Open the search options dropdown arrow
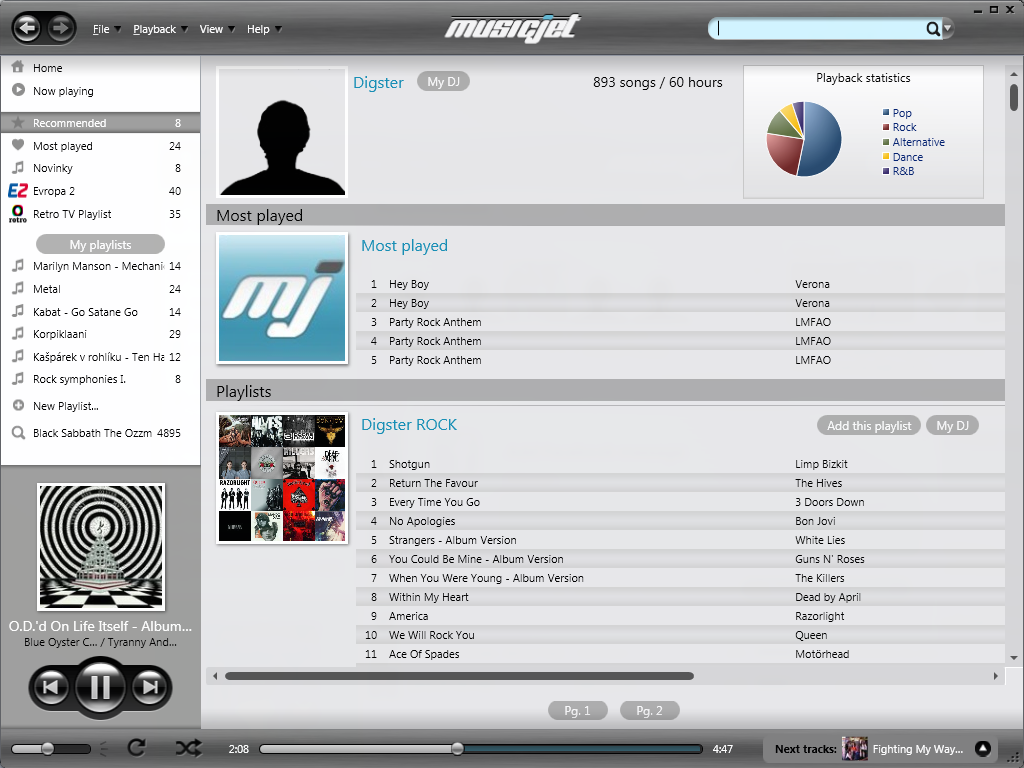The height and width of the screenshot is (768, 1024). [948, 29]
